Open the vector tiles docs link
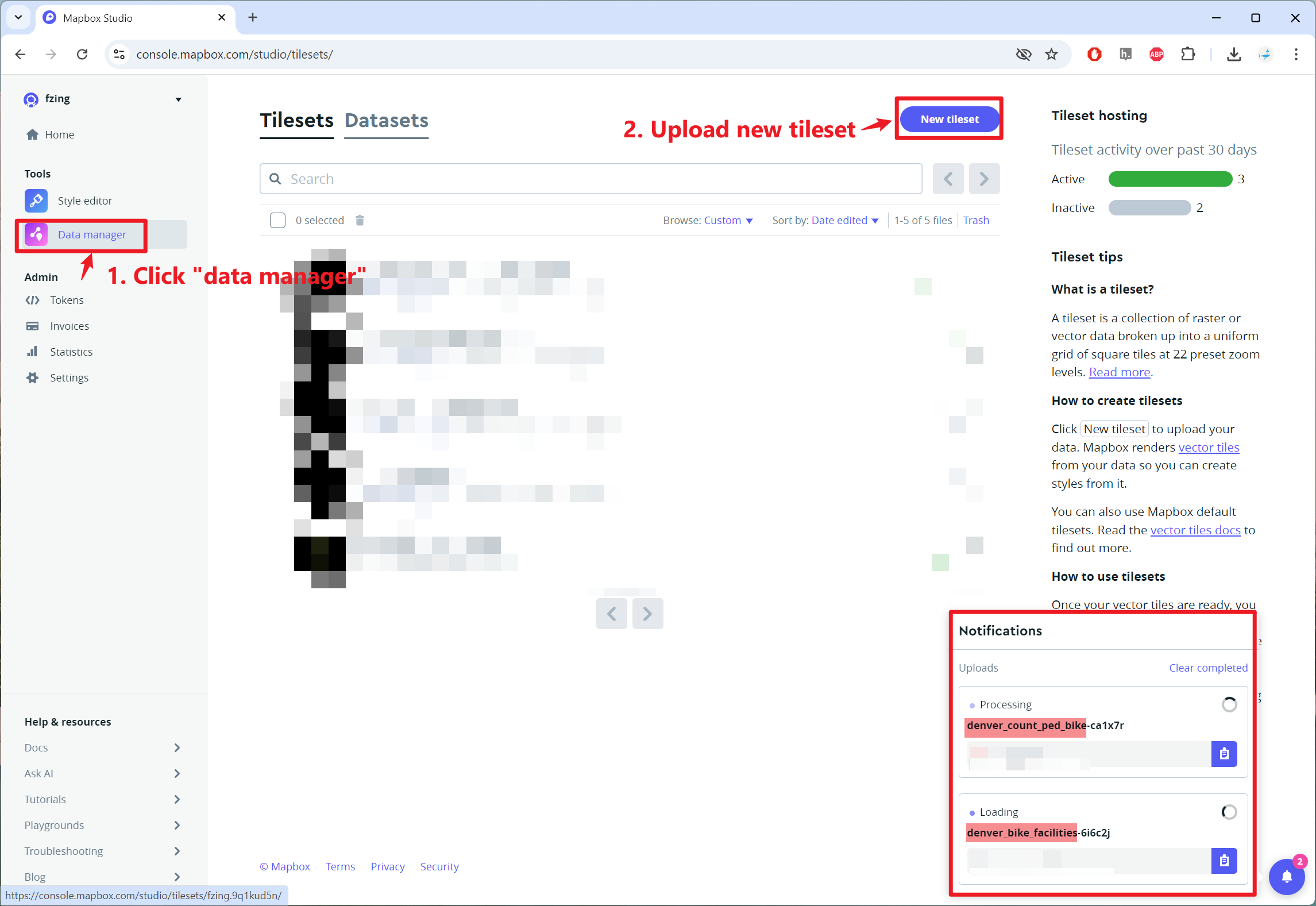This screenshot has height=906, width=1316. [1195, 530]
